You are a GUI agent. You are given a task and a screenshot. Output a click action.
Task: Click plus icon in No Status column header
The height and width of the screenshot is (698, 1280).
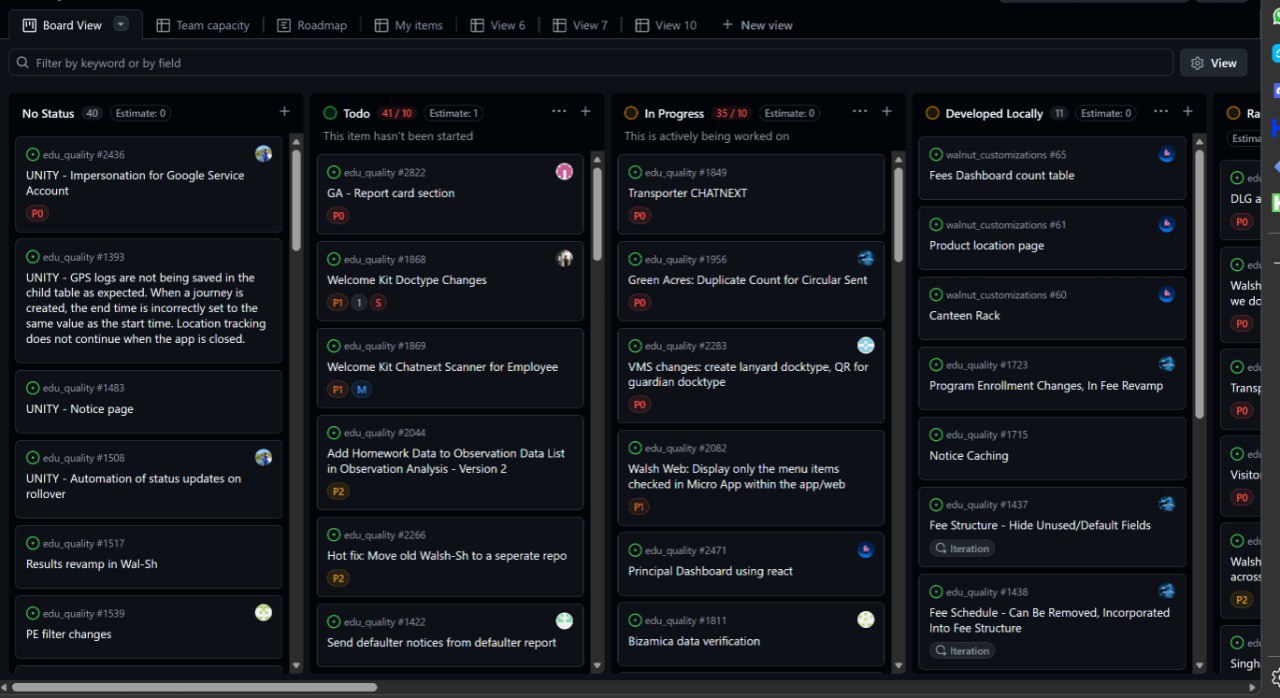pyautogui.click(x=285, y=112)
